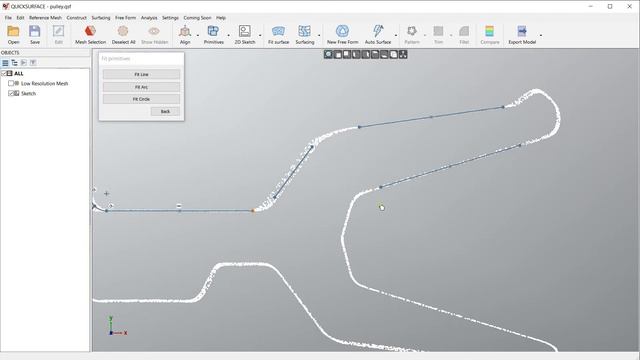The height and width of the screenshot is (360, 640).
Task: Click the Fit surface tool
Action: [278, 35]
